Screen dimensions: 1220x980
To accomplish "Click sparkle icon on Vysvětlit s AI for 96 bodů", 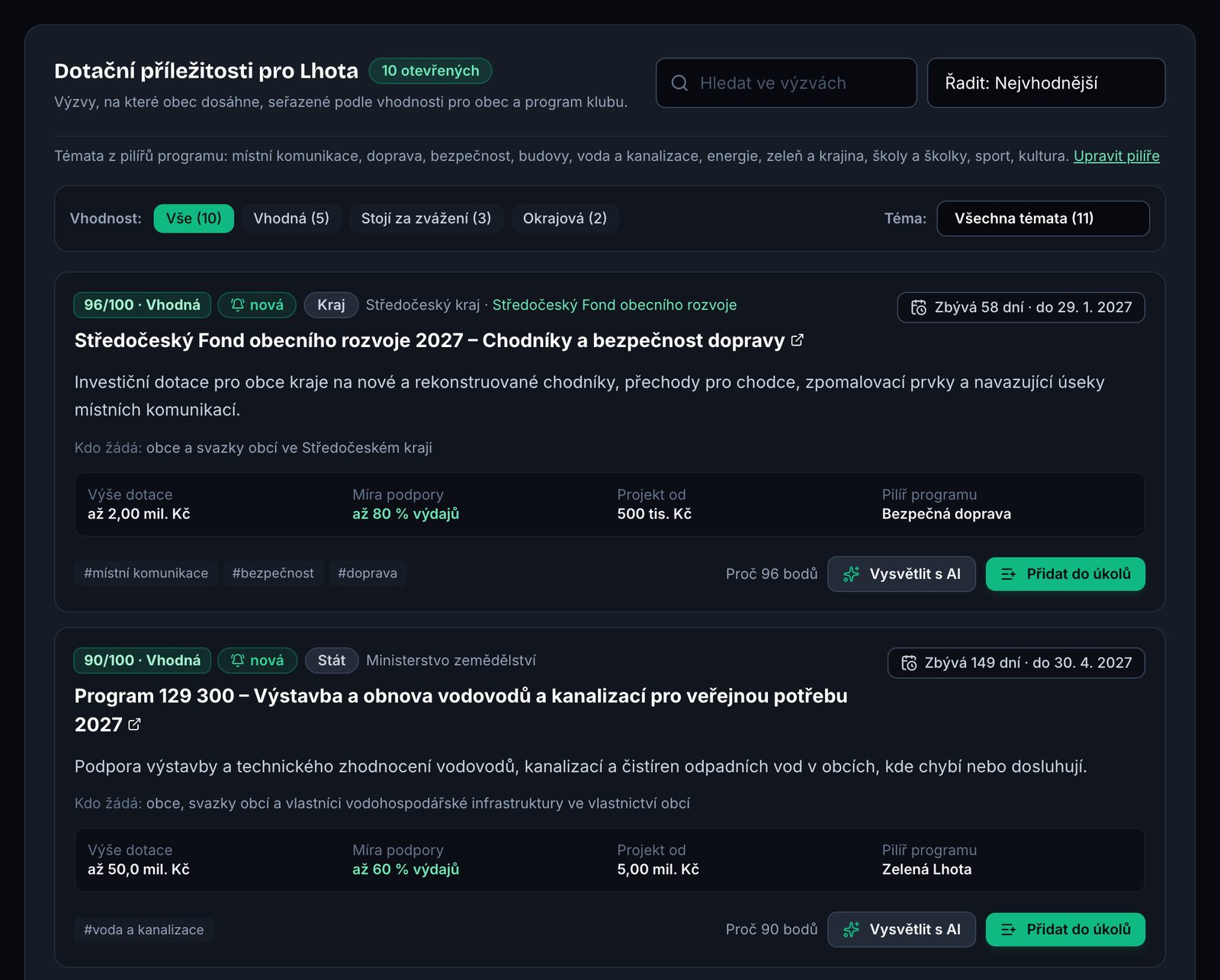I will 851,574.
